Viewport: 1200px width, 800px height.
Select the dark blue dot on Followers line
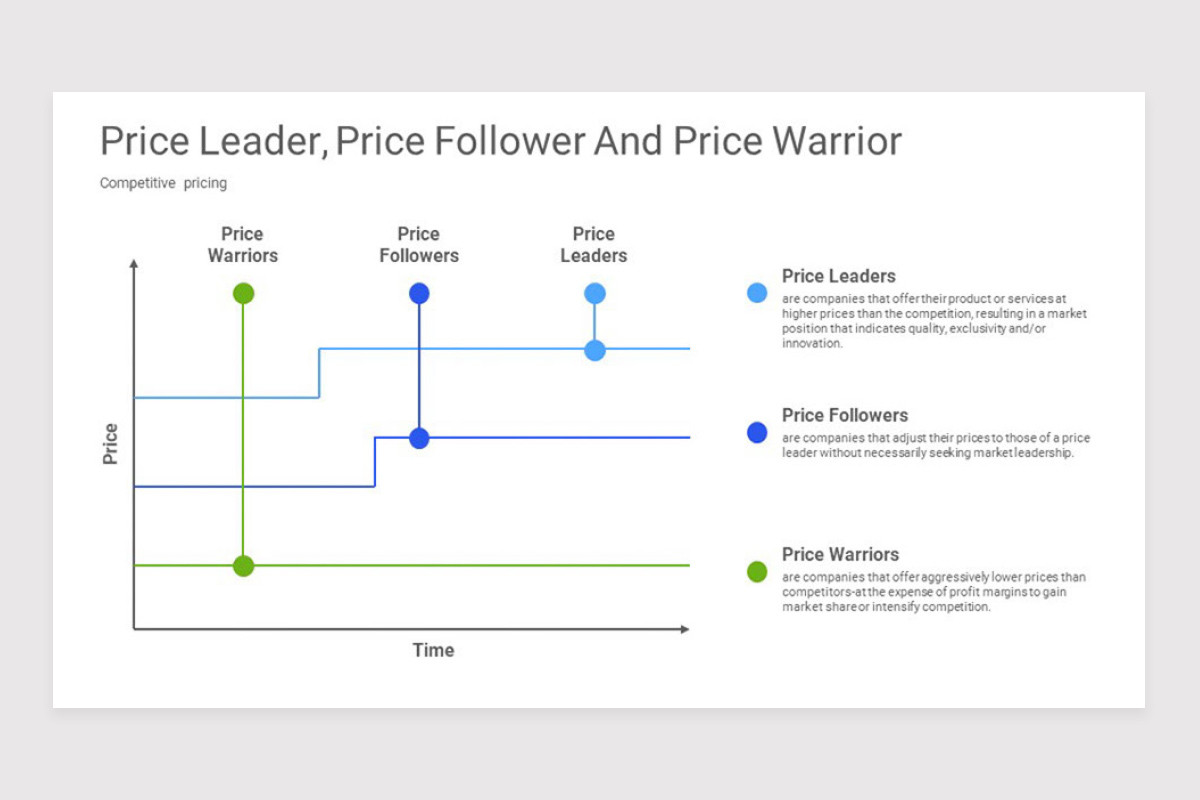click(x=419, y=438)
